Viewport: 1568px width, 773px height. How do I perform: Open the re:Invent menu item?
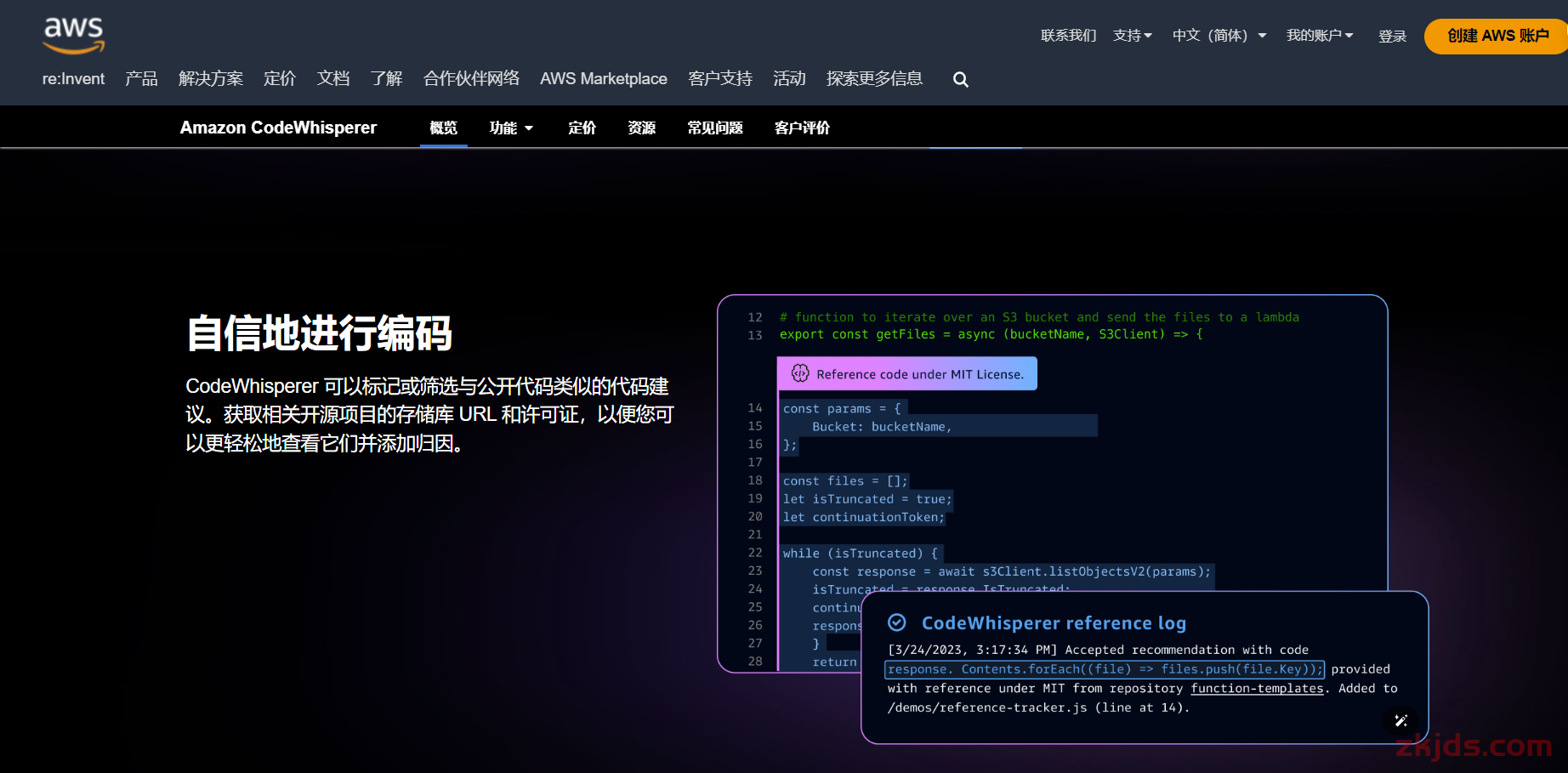[73, 79]
